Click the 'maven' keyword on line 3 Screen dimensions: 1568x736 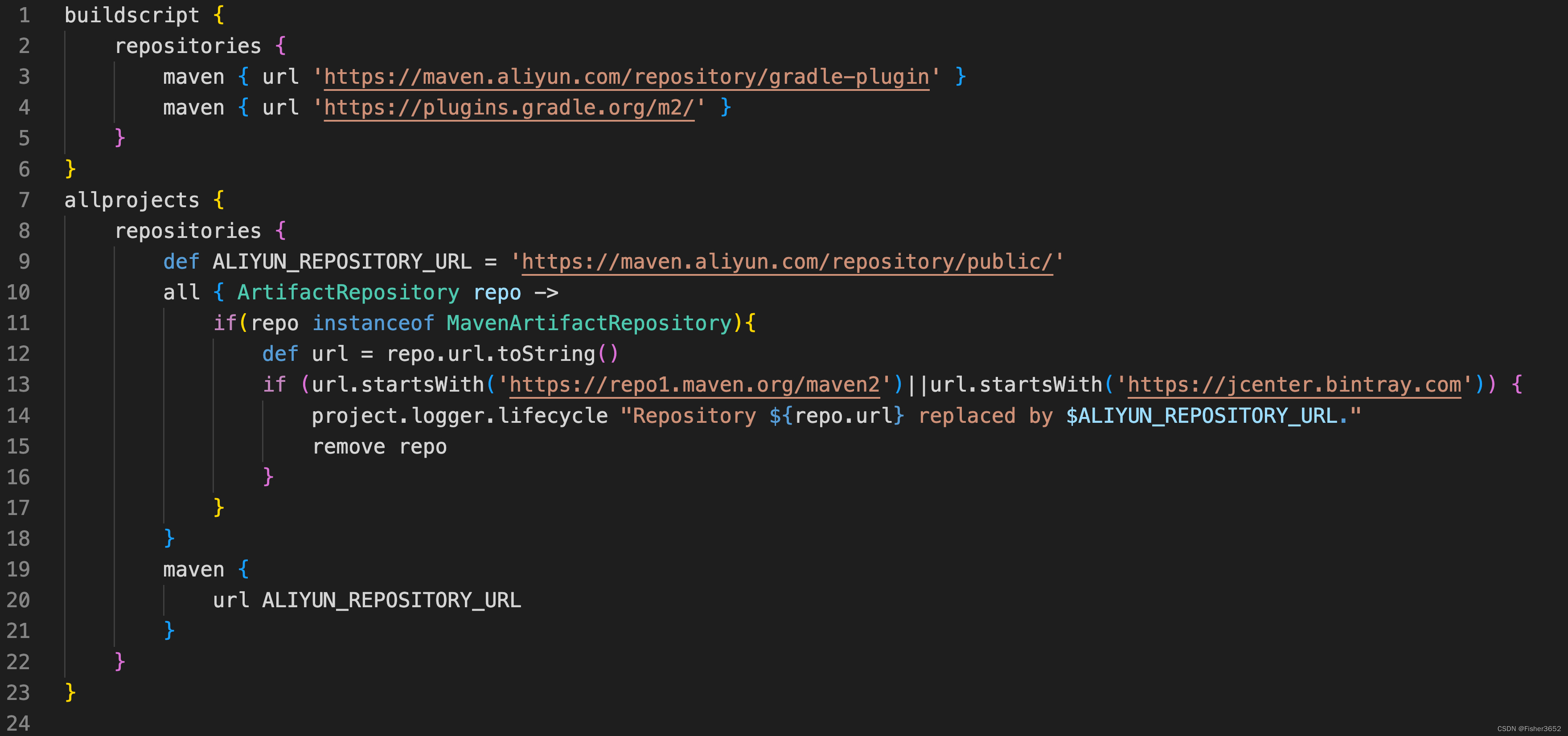pos(193,77)
